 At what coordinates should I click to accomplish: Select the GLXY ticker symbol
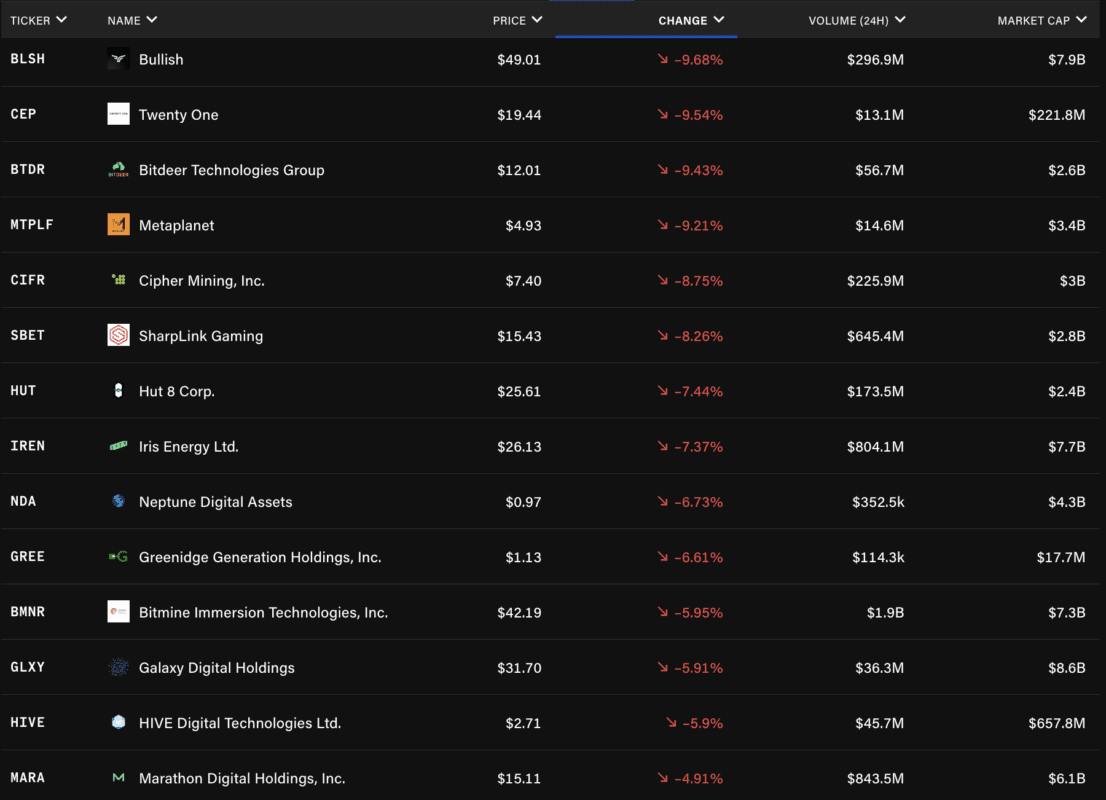[x=28, y=667]
